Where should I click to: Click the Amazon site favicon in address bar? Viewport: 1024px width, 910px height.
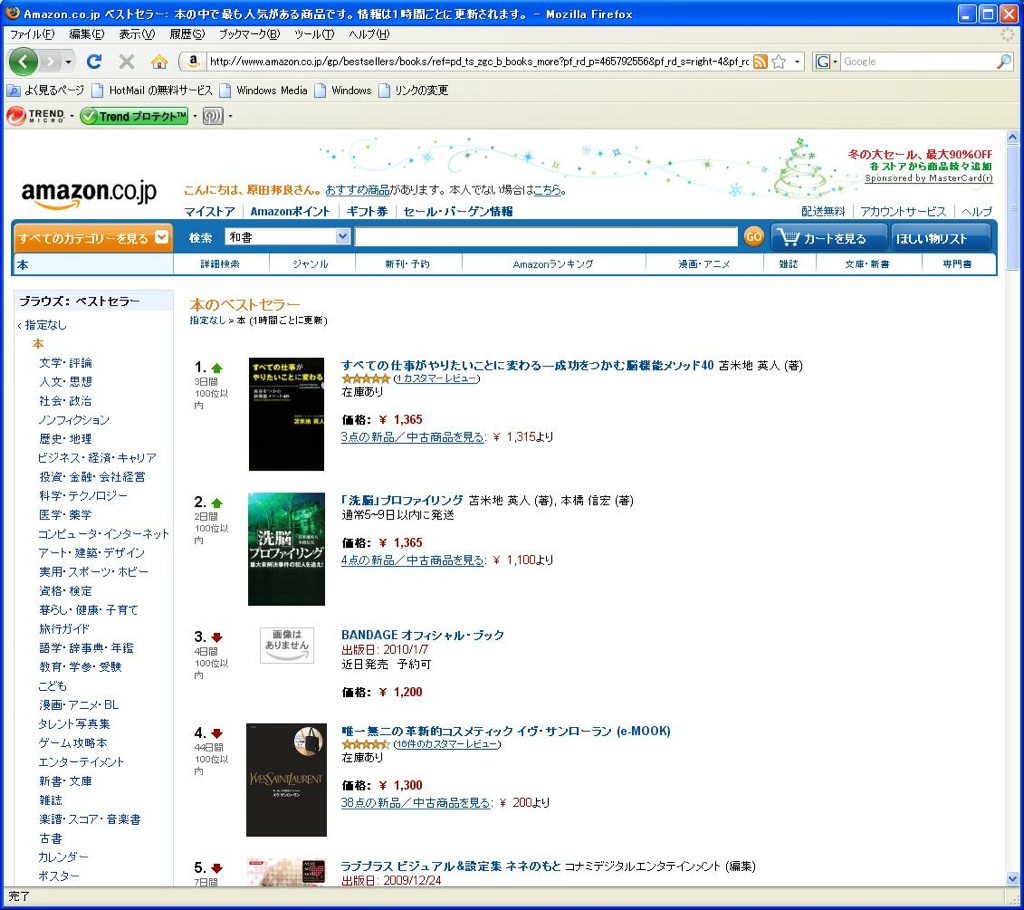[x=193, y=61]
